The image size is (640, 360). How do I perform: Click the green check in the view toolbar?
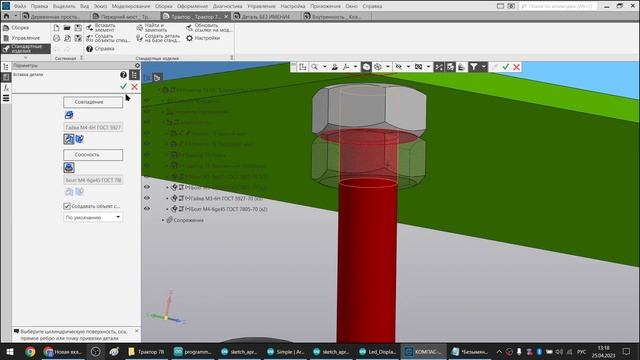pos(506,67)
